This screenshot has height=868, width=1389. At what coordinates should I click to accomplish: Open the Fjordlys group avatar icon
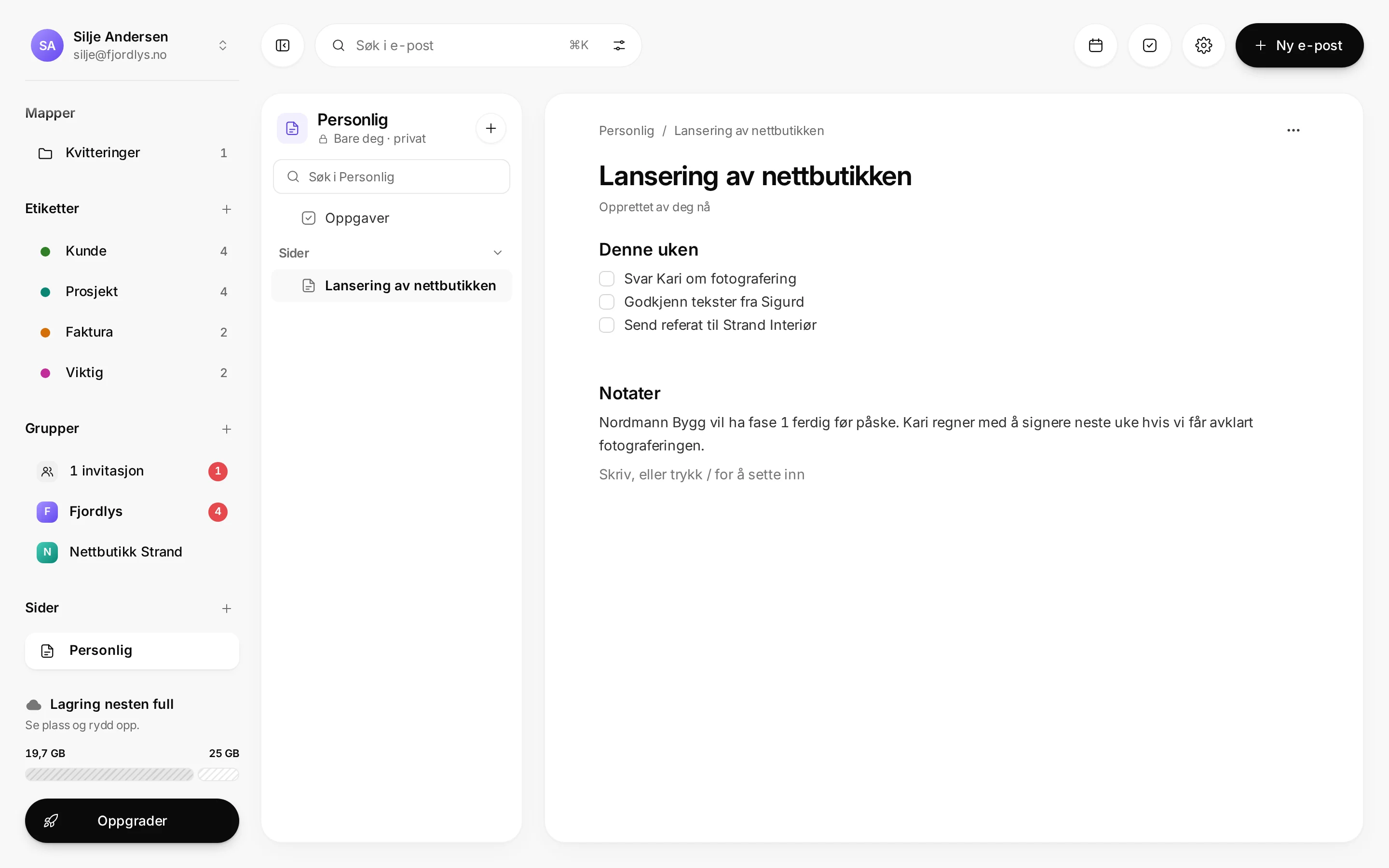(x=47, y=512)
